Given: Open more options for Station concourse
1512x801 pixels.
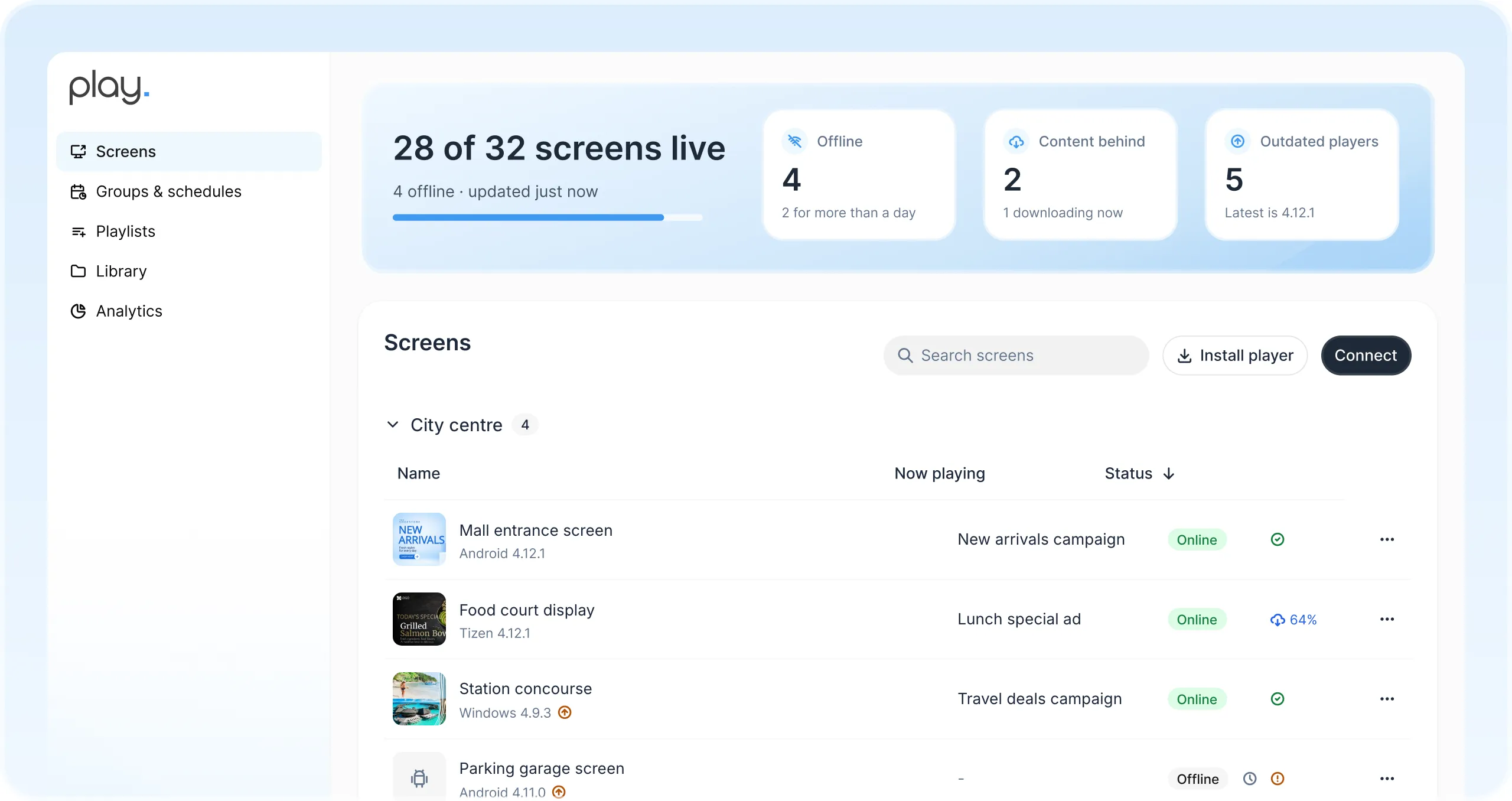Looking at the screenshot, I should coord(1387,699).
